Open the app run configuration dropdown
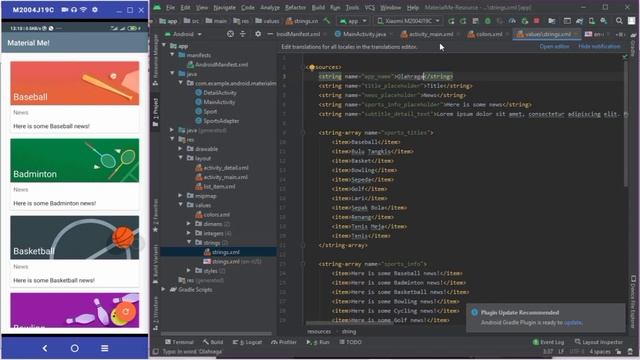 pyautogui.click(x=353, y=20)
